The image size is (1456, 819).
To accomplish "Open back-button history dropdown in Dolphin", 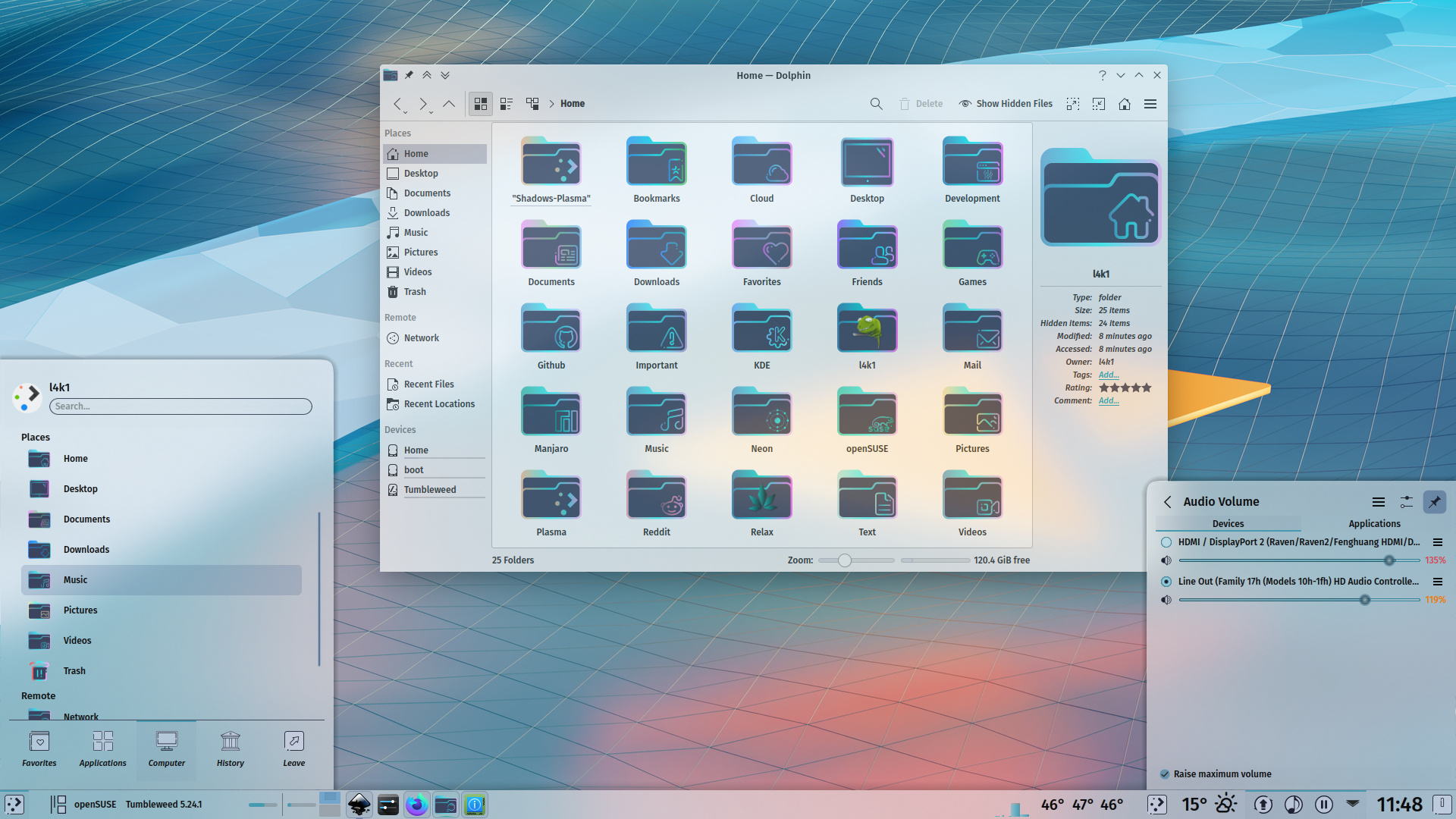I will pyautogui.click(x=405, y=112).
